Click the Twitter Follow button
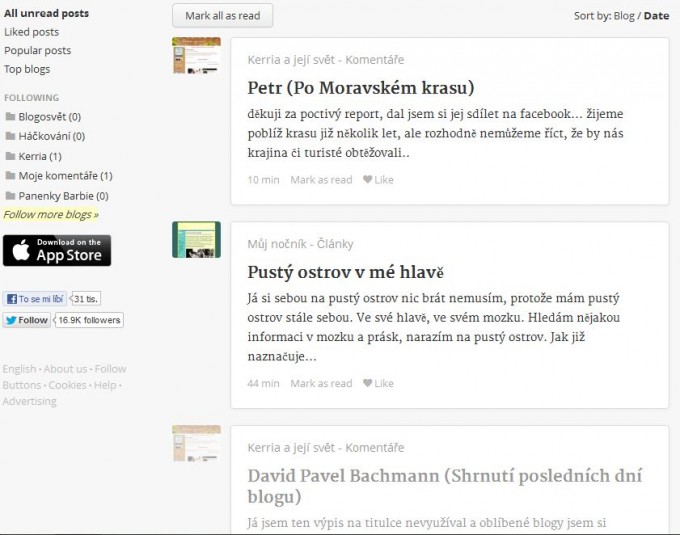 [27, 321]
